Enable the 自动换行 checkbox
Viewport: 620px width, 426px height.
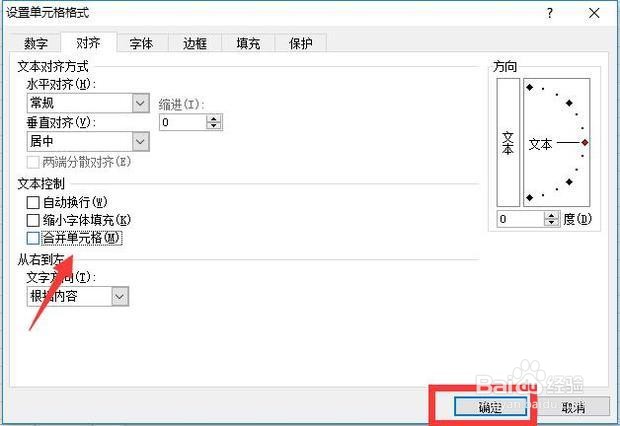coord(33,203)
